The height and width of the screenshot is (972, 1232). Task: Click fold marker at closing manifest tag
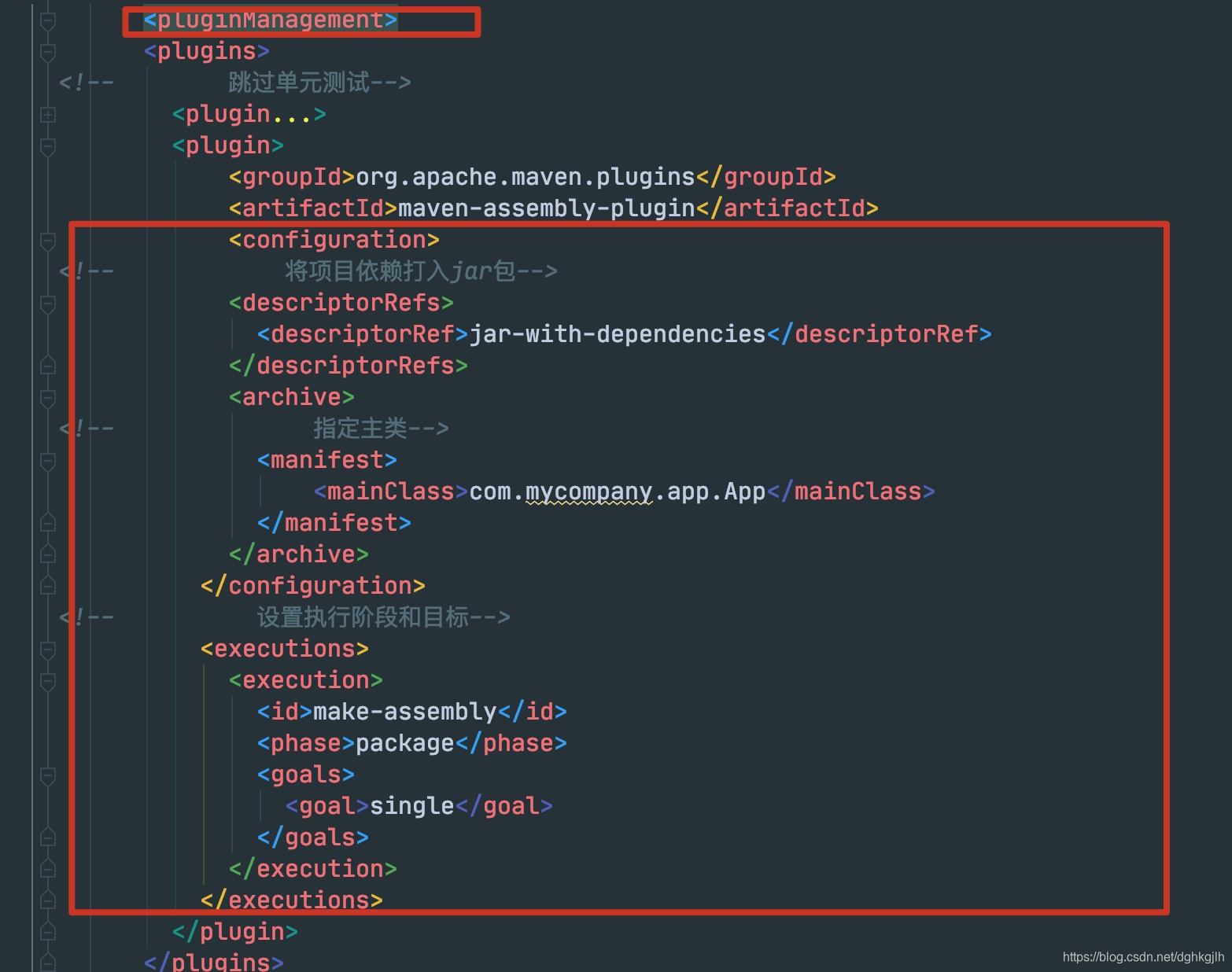48,522
